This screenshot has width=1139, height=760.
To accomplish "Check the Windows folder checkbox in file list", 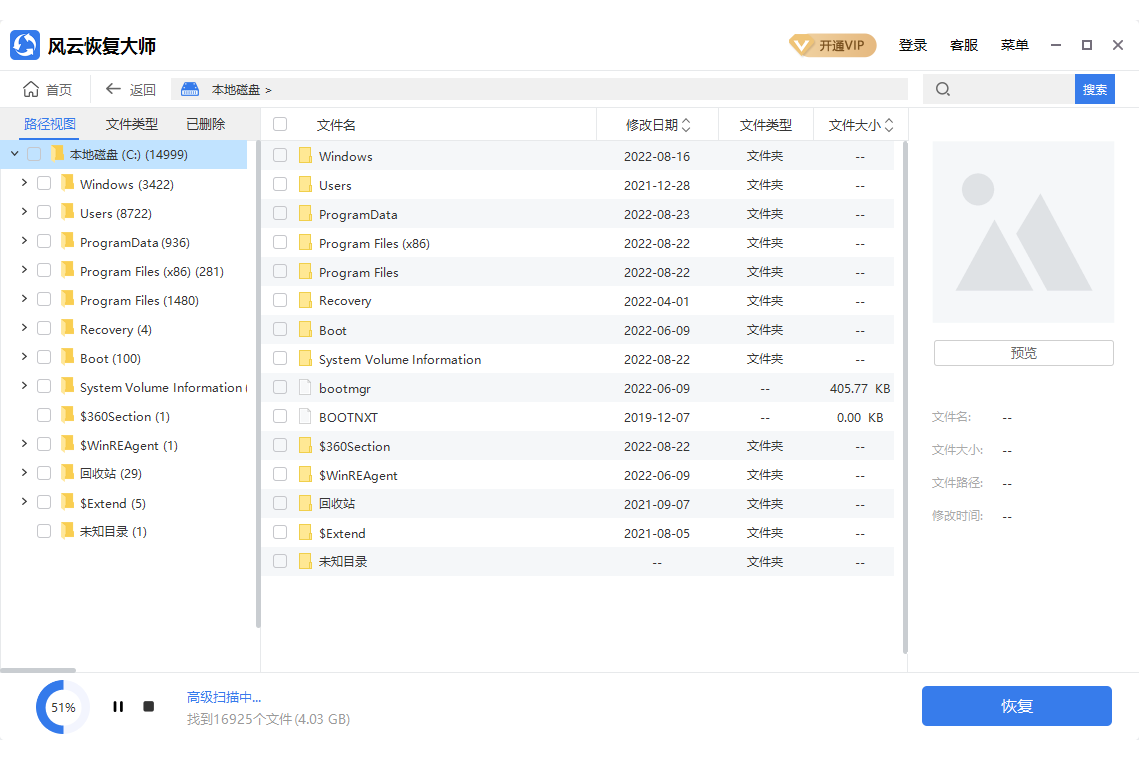I will click(280, 156).
